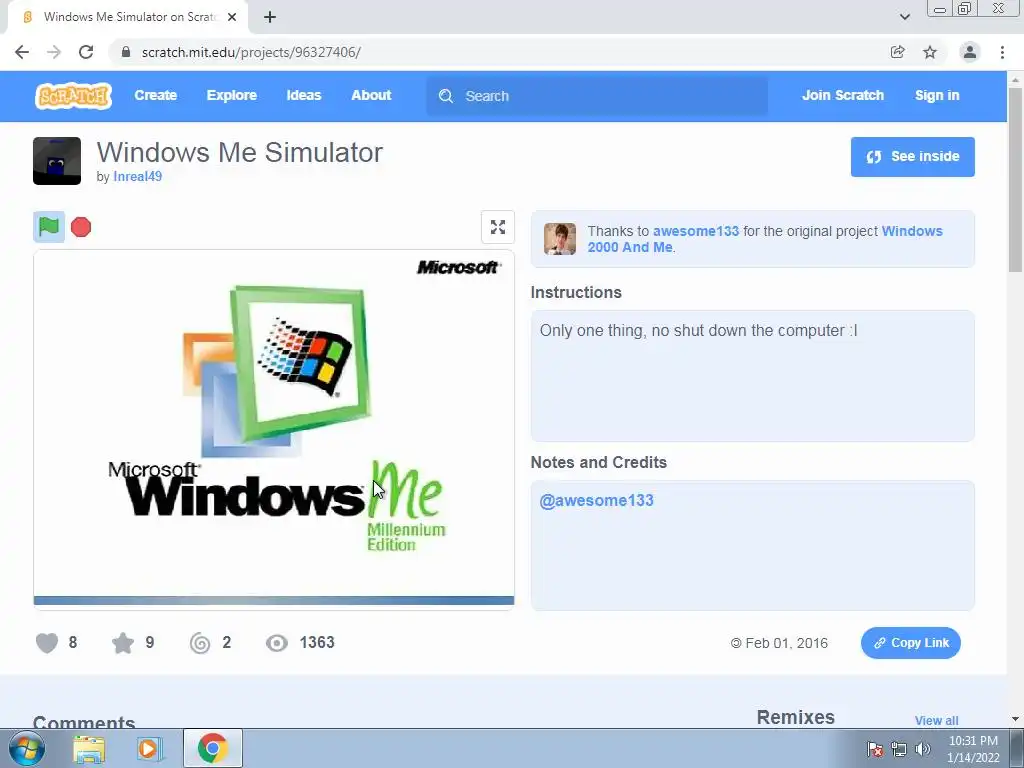Click awesome133's avatar picture
The width and height of the screenshot is (1024, 768).
(560, 238)
